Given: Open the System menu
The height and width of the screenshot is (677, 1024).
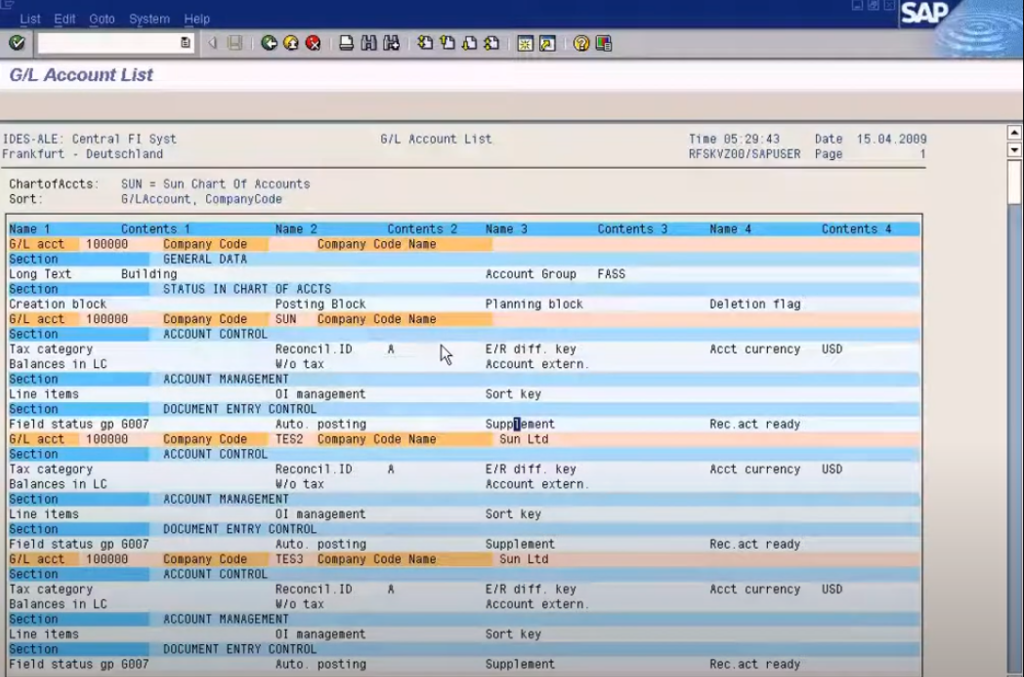Looking at the screenshot, I should 150,19.
